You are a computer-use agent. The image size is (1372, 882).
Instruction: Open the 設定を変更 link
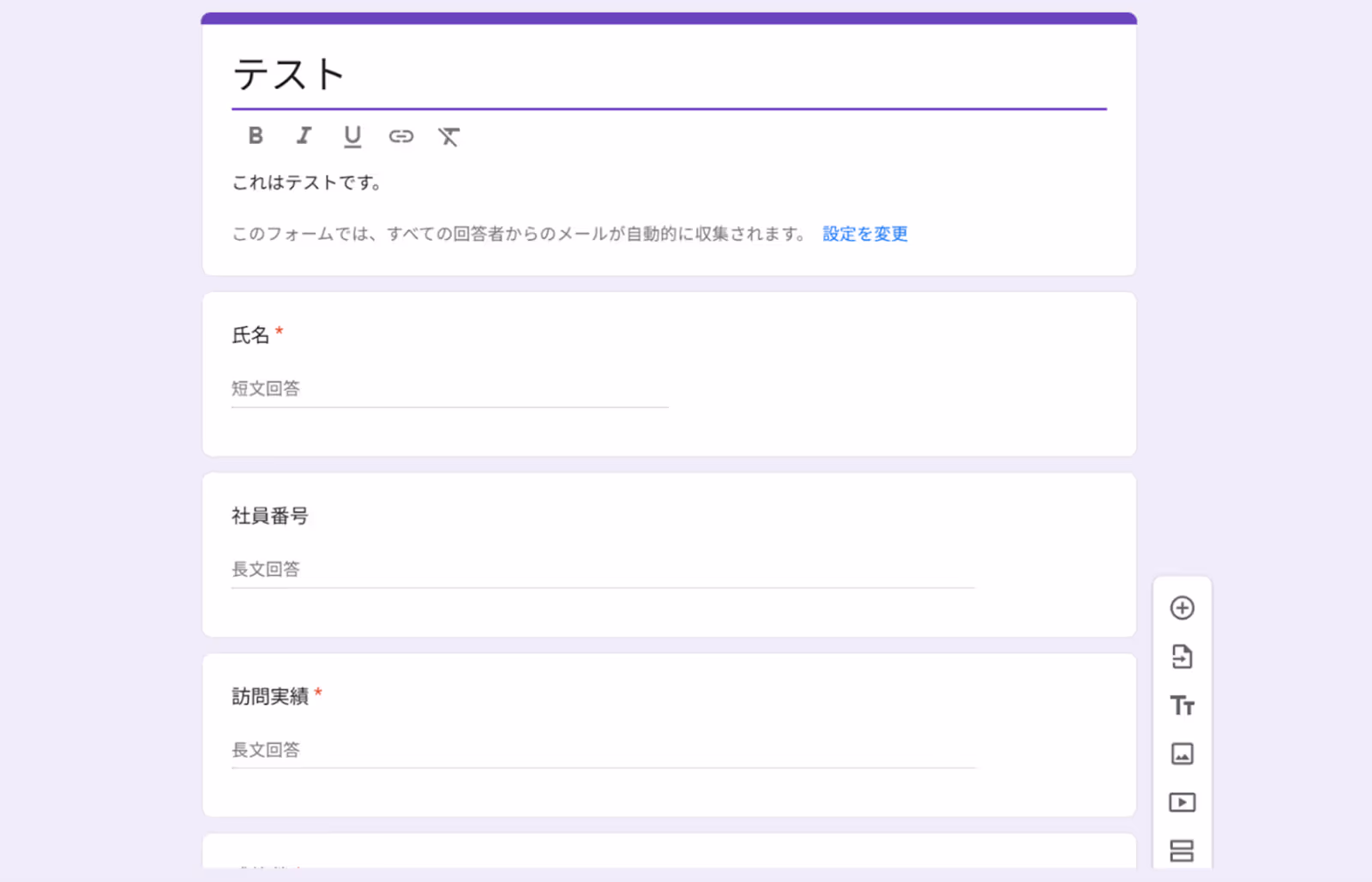tap(865, 234)
